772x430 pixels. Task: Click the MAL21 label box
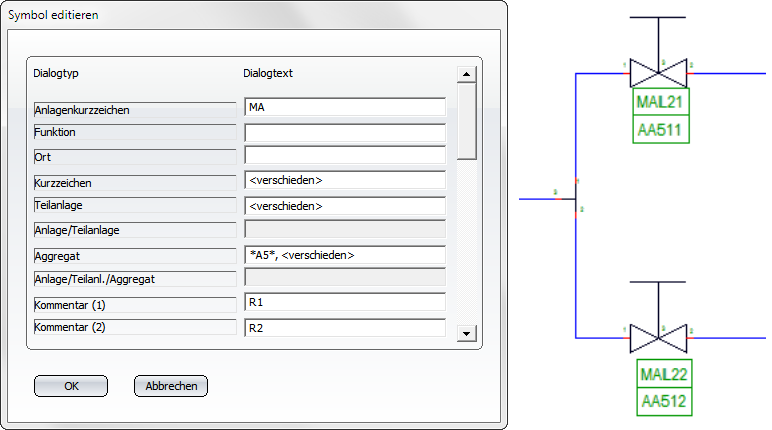pyautogui.click(x=661, y=102)
